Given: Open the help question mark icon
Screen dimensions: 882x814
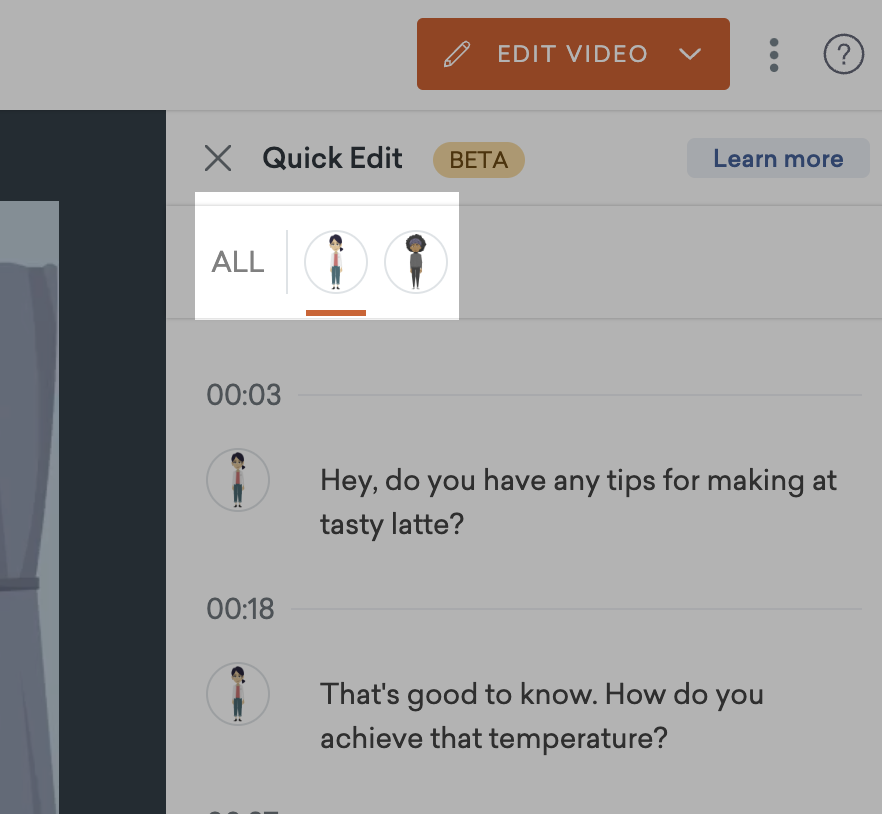Looking at the screenshot, I should pyautogui.click(x=843, y=54).
